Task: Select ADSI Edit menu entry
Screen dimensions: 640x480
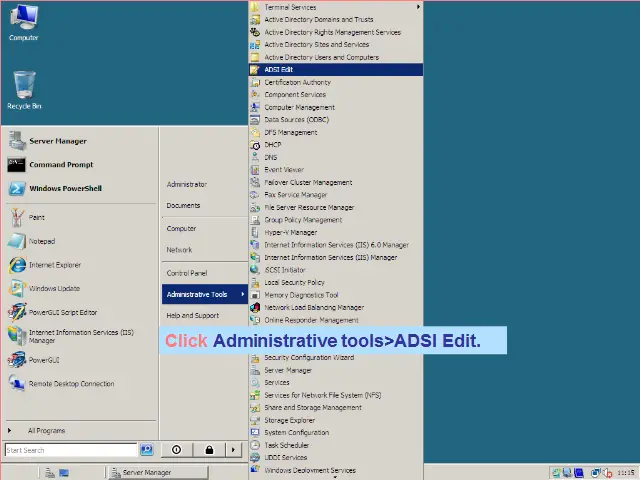Action: pos(336,69)
